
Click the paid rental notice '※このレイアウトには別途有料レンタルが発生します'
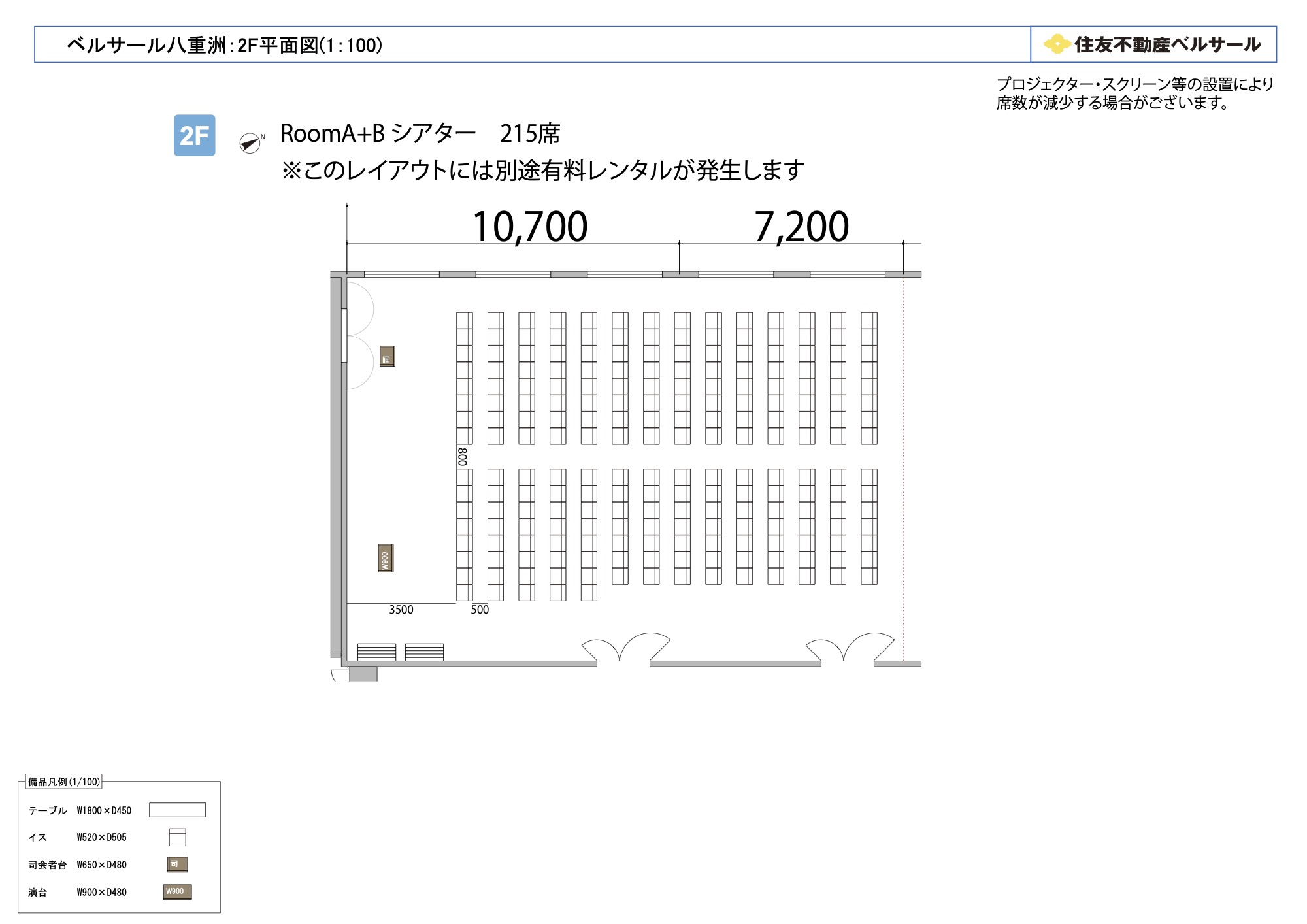(x=542, y=171)
